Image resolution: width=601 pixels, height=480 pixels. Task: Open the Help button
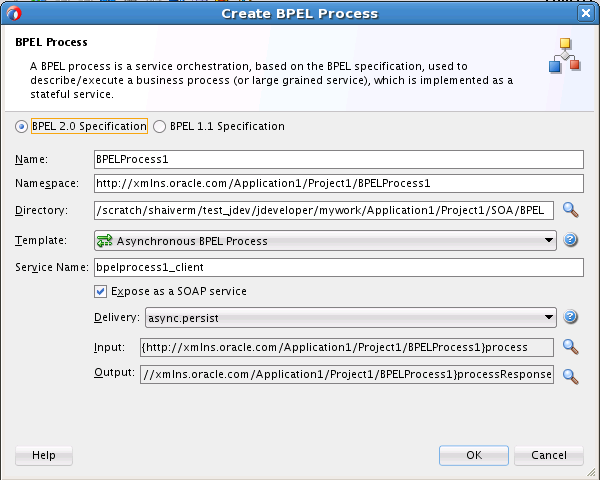coord(44,455)
